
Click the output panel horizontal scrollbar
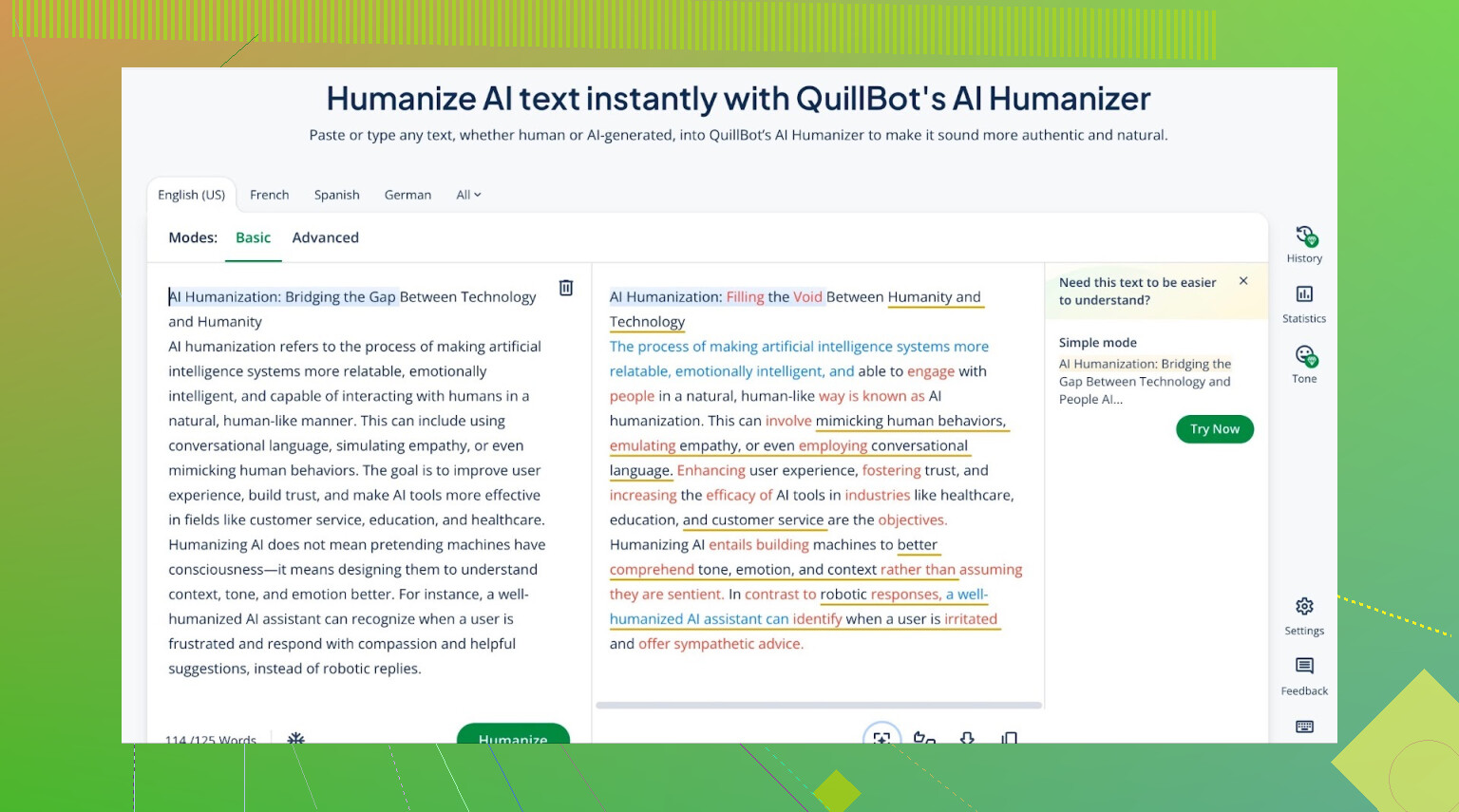pyautogui.click(x=818, y=706)
